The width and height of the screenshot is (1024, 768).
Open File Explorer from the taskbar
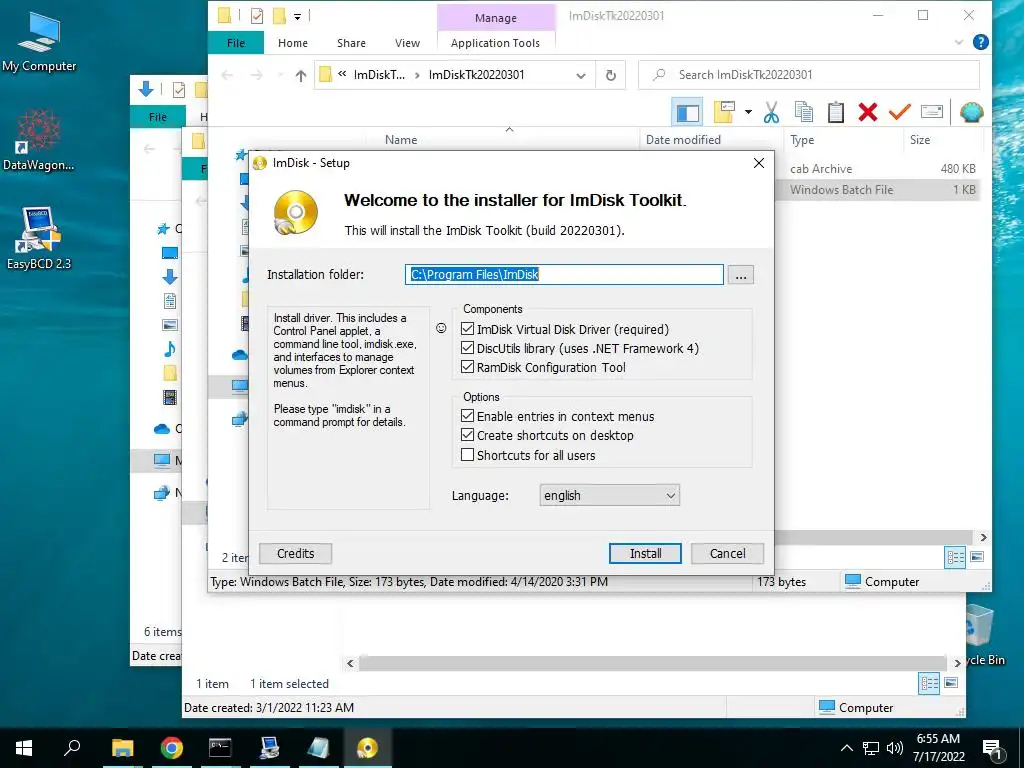click(x=122, y=748)
